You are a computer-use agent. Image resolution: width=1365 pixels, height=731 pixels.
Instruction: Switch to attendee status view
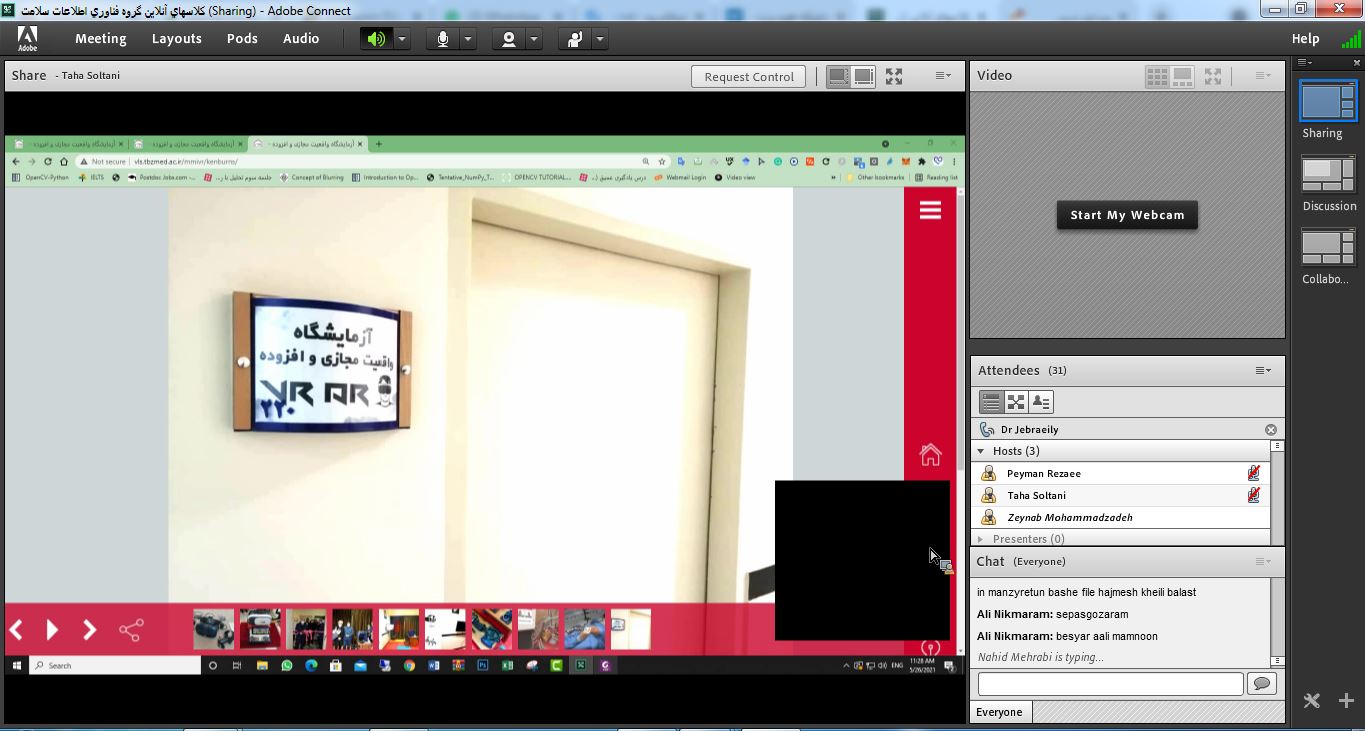(x=1041, y=402)
